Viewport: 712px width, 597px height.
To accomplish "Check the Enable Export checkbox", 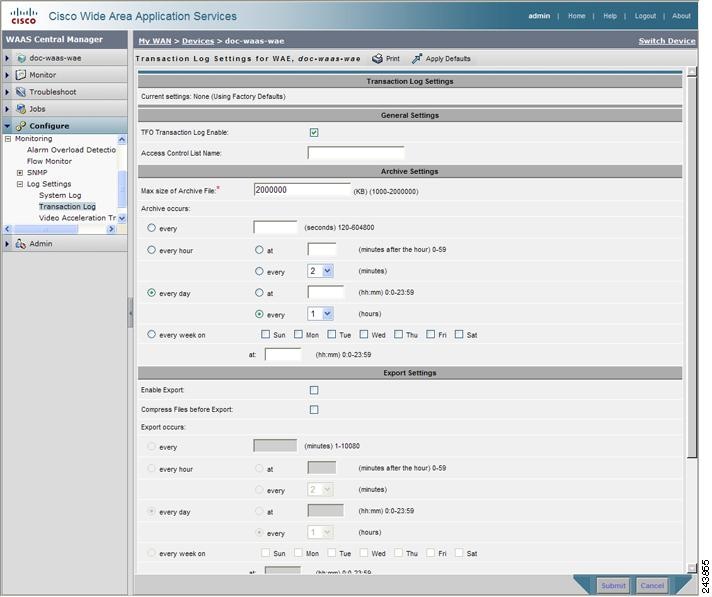I will (x=314, y=390).
